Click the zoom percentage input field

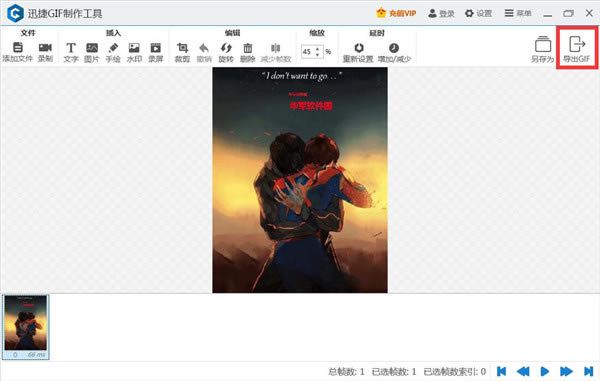(x=312, y=52)
